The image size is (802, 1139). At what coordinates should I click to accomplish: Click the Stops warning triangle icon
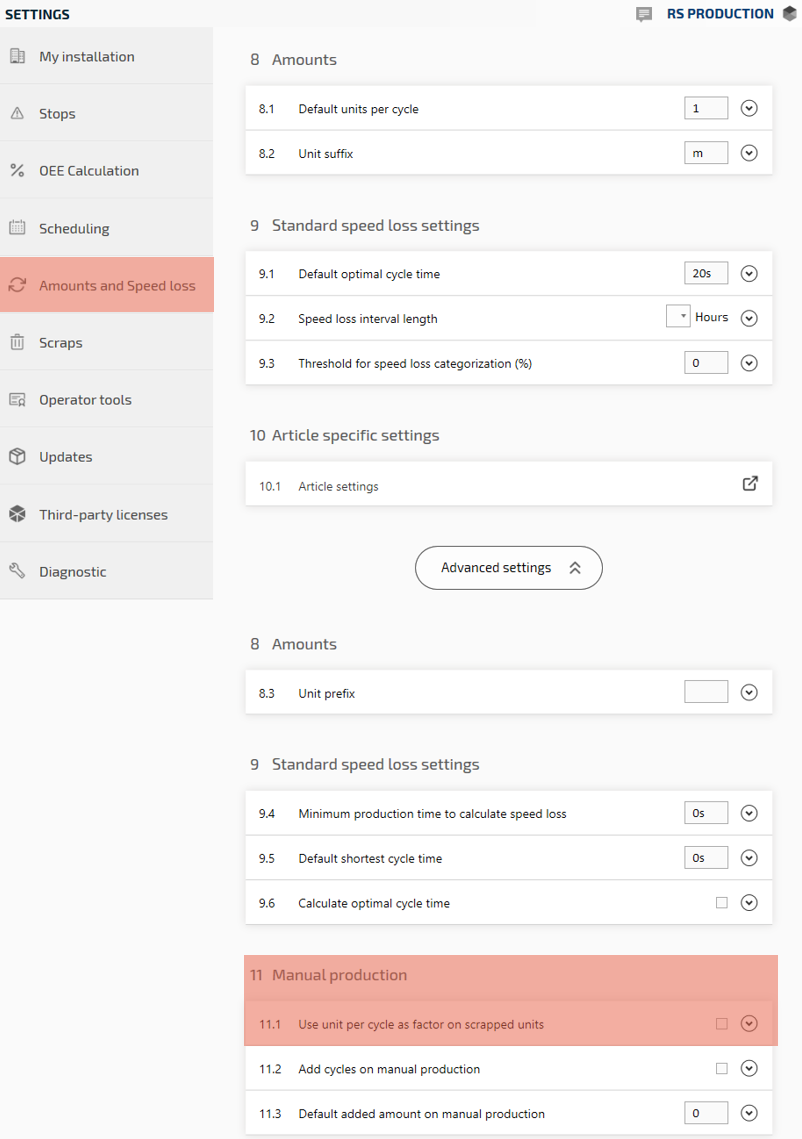pos(17,114)
